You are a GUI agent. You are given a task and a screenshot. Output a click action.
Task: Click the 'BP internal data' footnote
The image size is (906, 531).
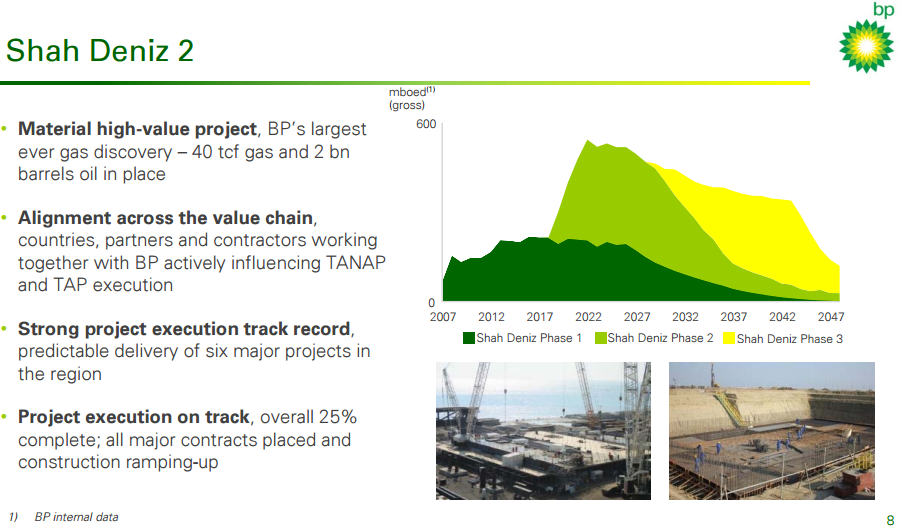[76, 517]
